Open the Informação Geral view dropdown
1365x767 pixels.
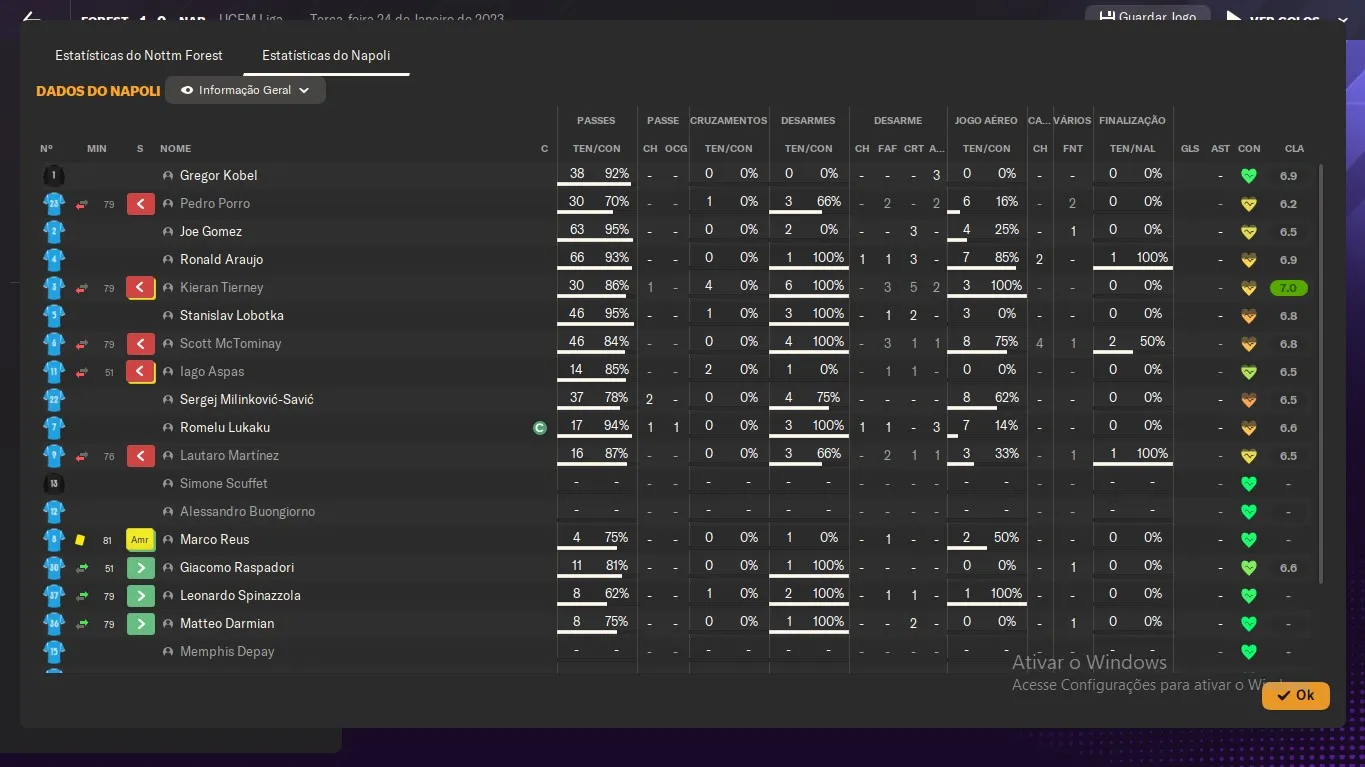pyautogui.click(x=246, y=90)
